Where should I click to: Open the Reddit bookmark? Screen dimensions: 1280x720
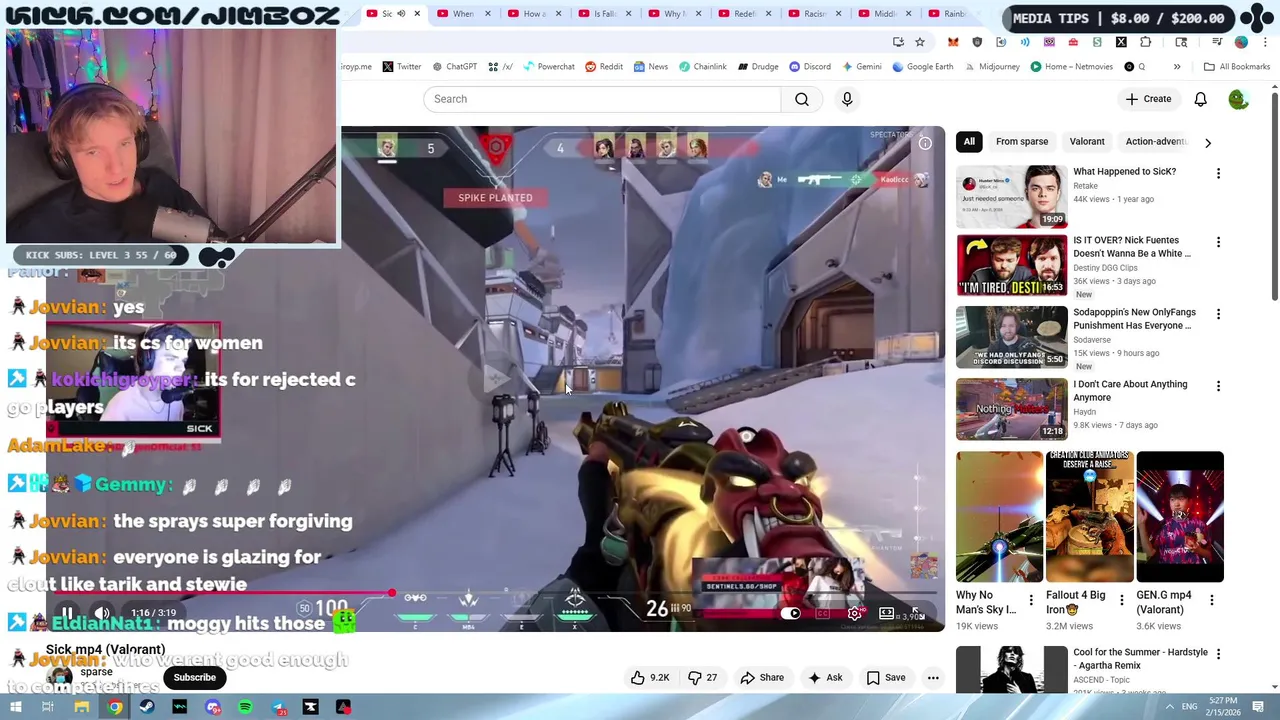tap(603, 67)
